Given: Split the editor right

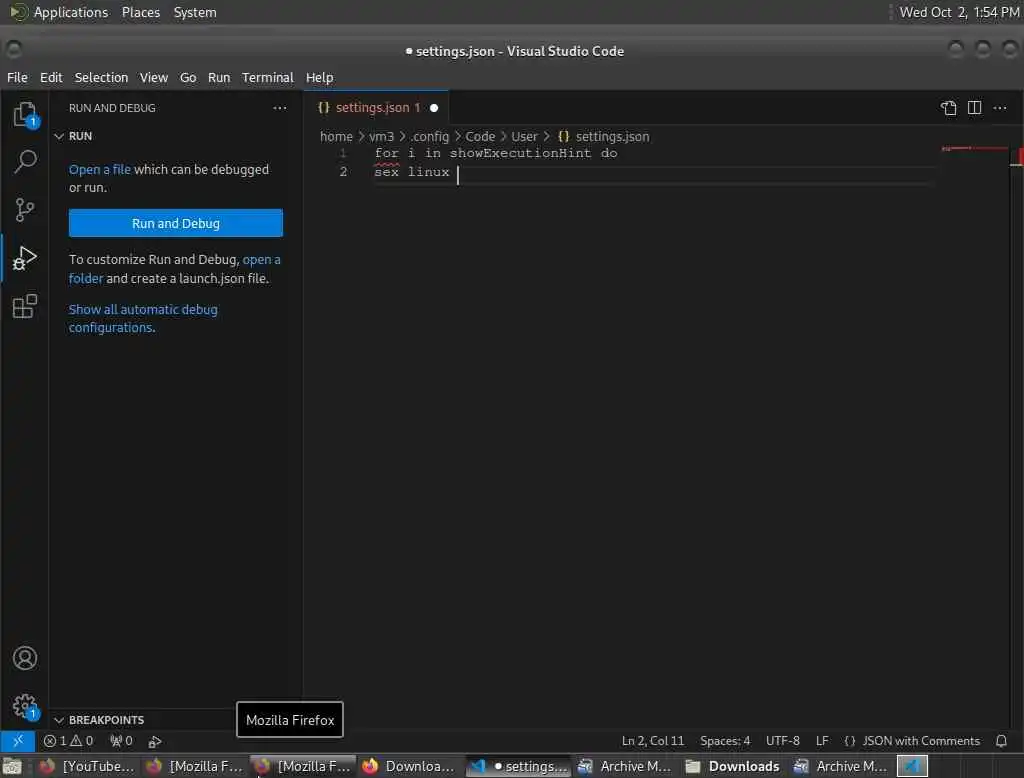Looking at the screenshot, I should 974,108.
